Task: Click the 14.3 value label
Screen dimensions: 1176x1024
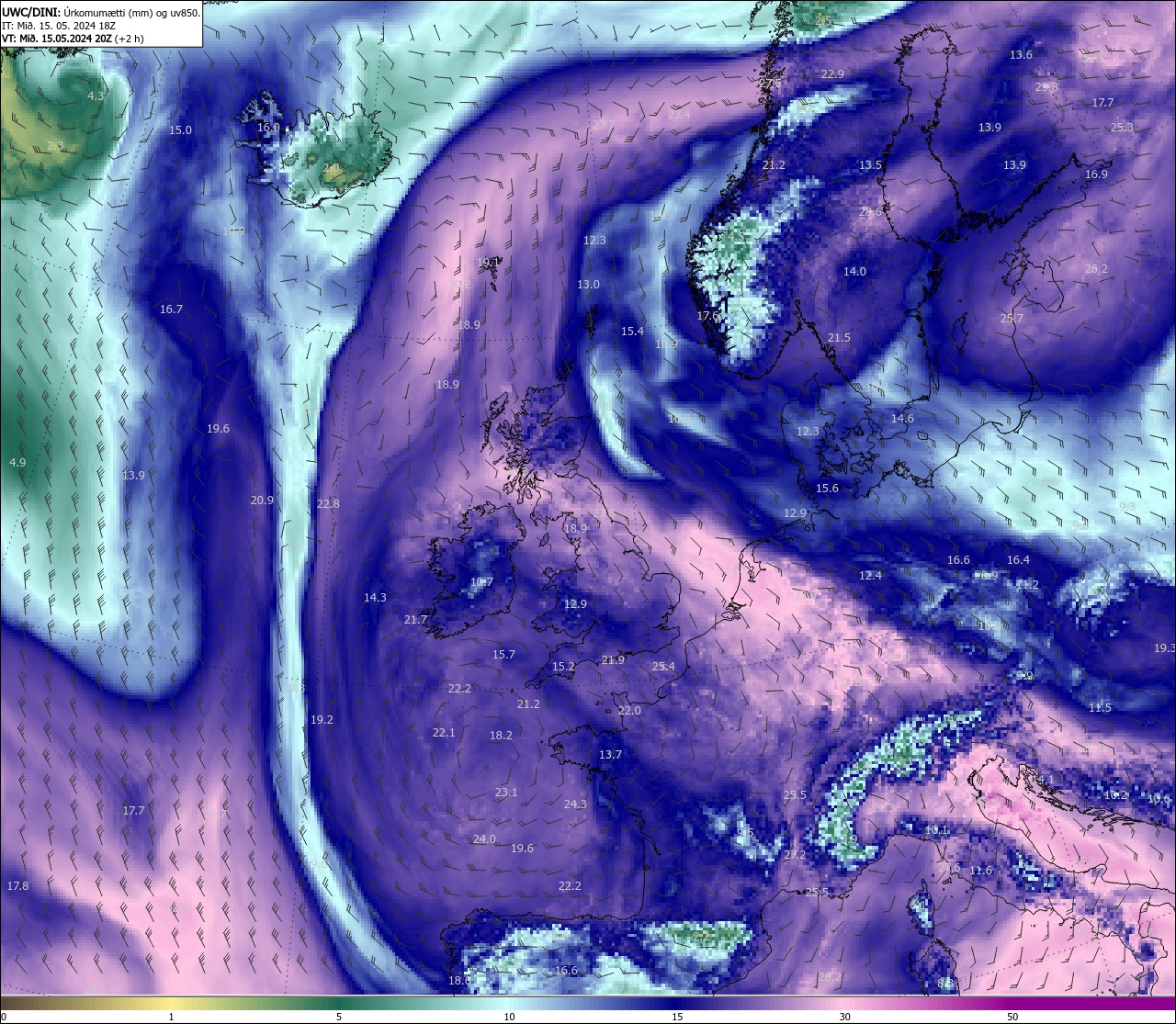Action: [375, 597]
